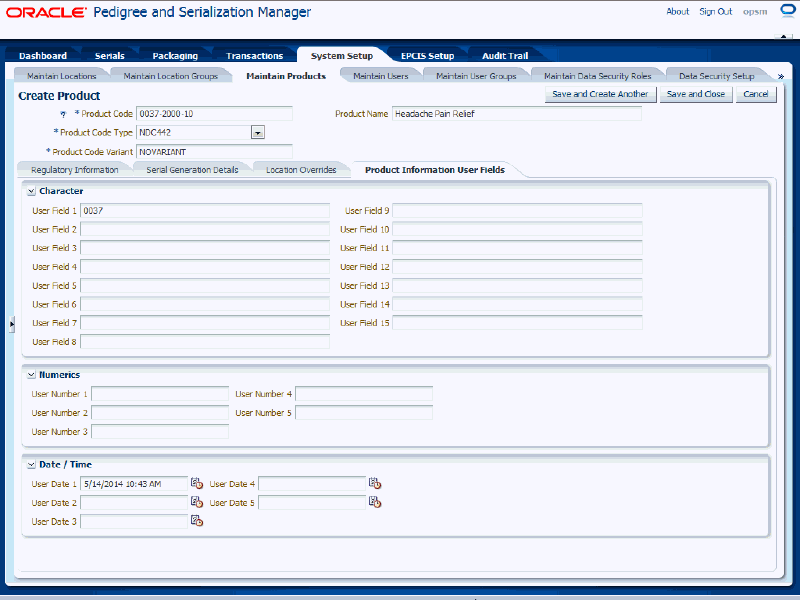Click the User Date 3 input field
Screen dimensions: 800x600
point(134,521)
